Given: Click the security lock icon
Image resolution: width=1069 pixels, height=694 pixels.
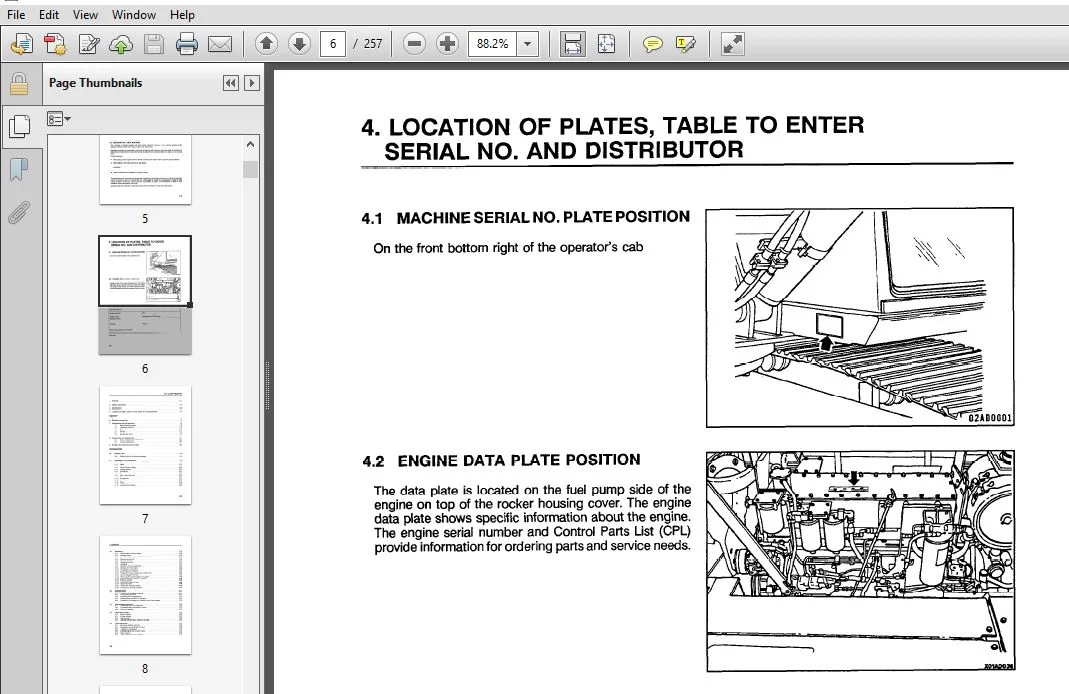Looking at the screenshot, I should (x=19, y=85).
